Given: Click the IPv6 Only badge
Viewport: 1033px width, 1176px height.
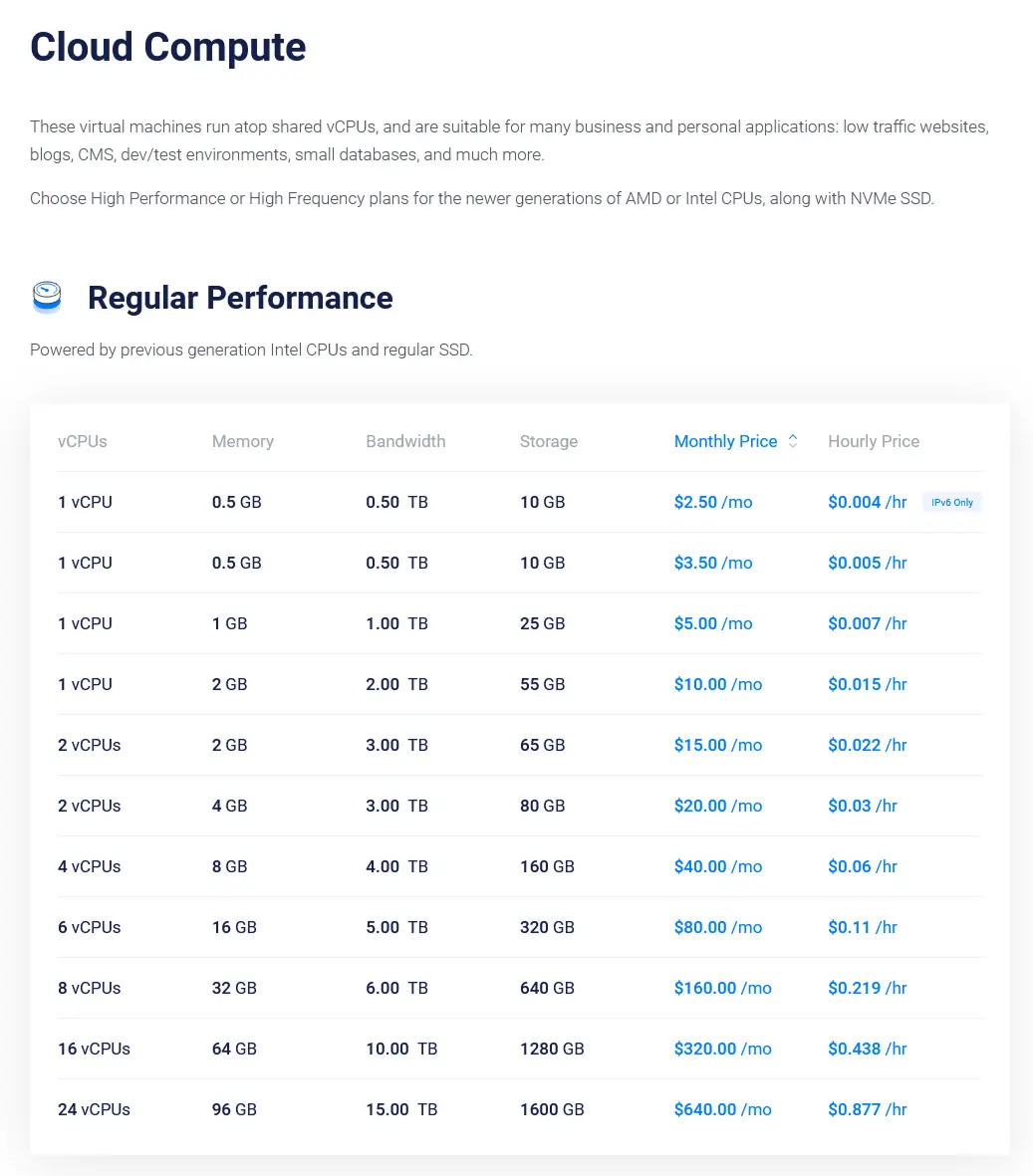Looking at the screenshot, I should (x=951, y=502).
